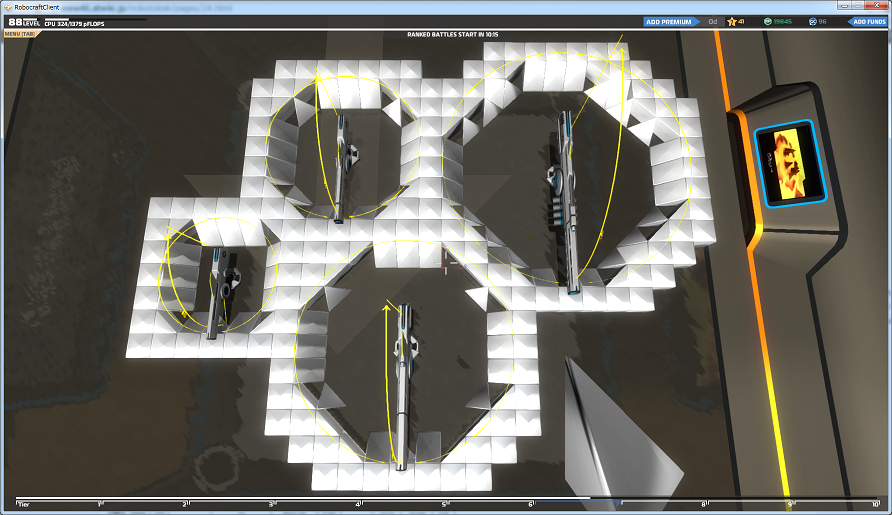Click the Ranked Battles countdown text
This screenshot has height=515, width=892.
pos(452,35)
